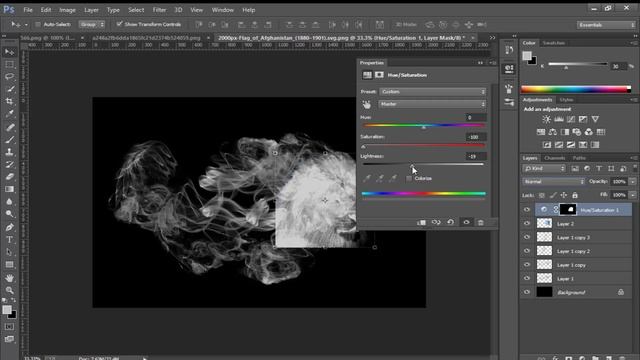Viewport: 640px width, 360px height.
Task: Click the Brightness/Contrast adjustment icon
Action: click(546, 119)
